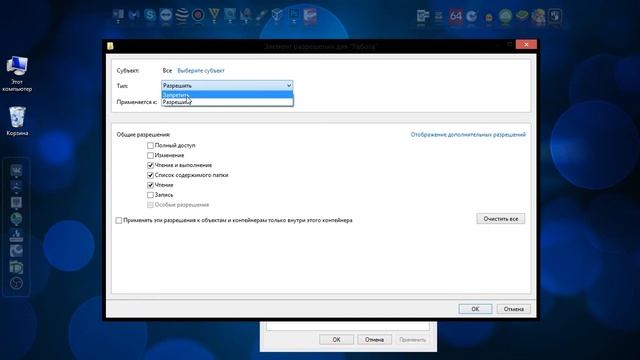The height and width of the screenshot is (360, 640).
Task: Click Отмена in permission entry dialog
Action: [x=513, y=309]
